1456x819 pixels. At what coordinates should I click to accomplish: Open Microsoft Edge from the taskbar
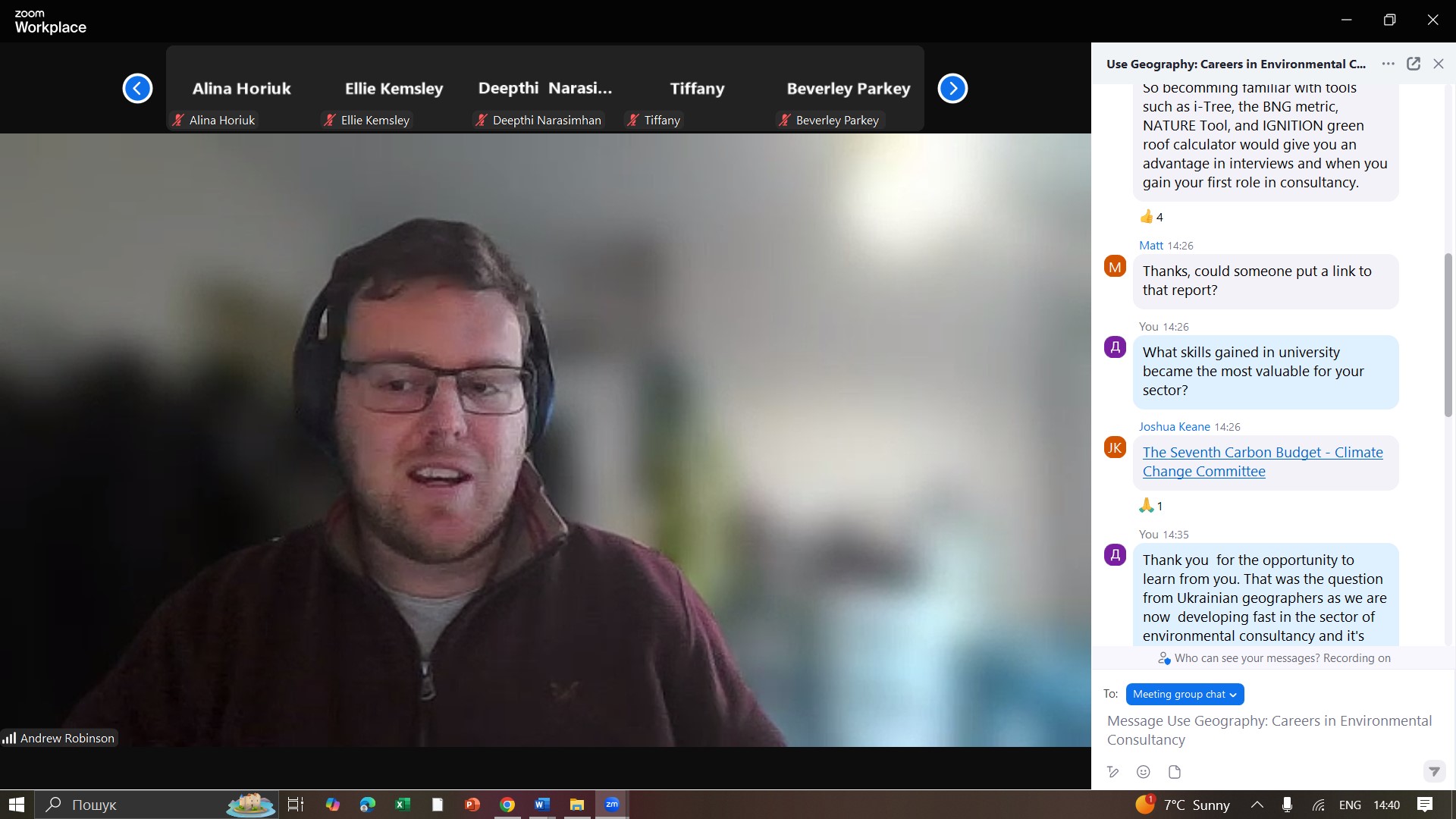368,805
